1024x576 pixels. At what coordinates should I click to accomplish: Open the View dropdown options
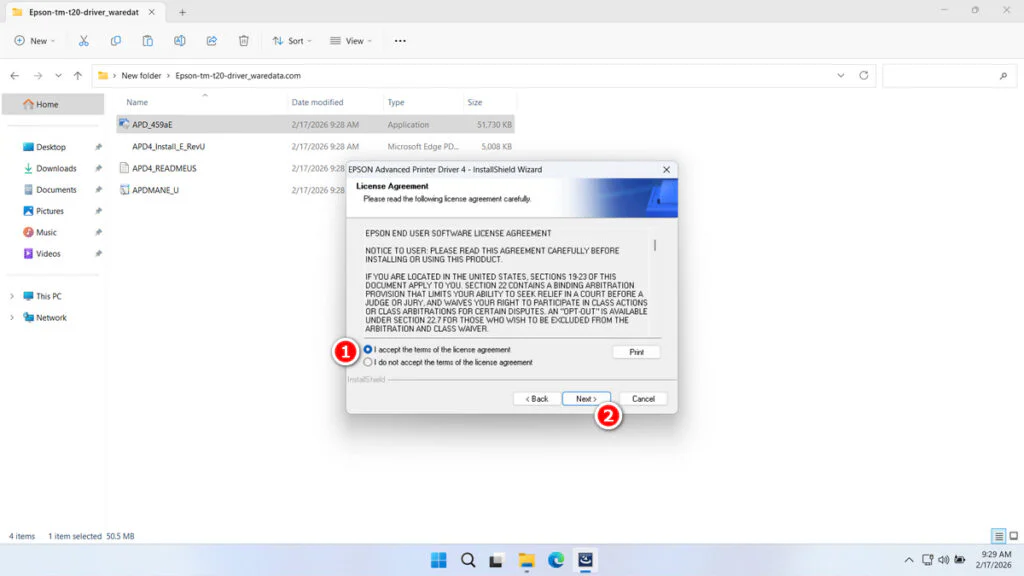350,40
